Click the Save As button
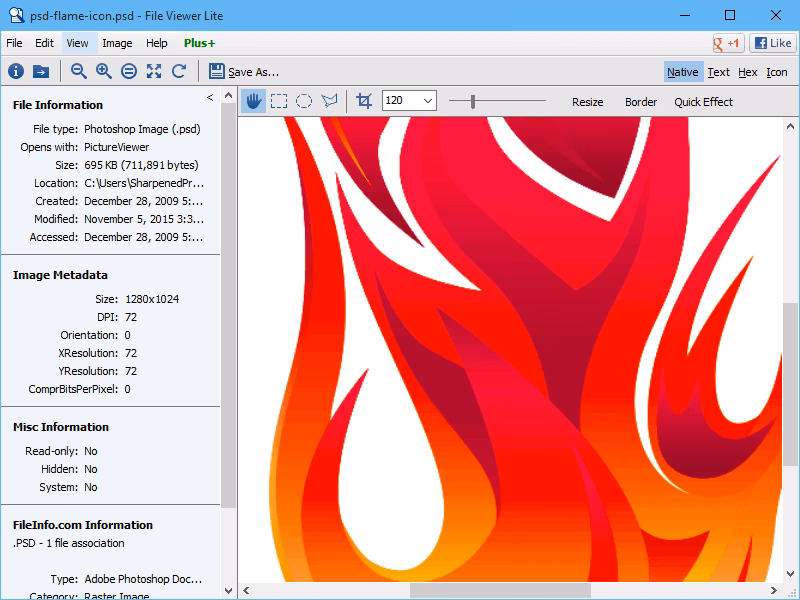This screenshot has width=800, height=600. pyautogui.click(x=250, y=71)
